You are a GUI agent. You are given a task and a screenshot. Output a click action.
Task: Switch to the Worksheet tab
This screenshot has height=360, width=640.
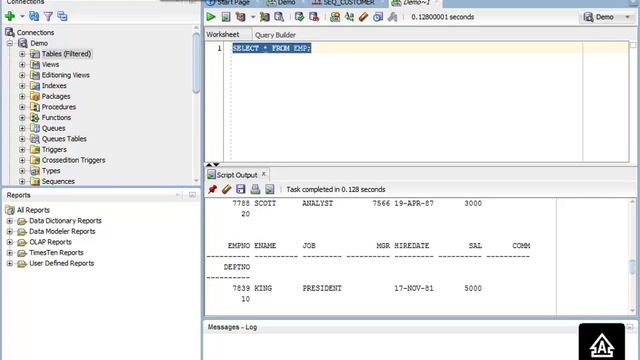pyautogui.click(x=222, y=34)
